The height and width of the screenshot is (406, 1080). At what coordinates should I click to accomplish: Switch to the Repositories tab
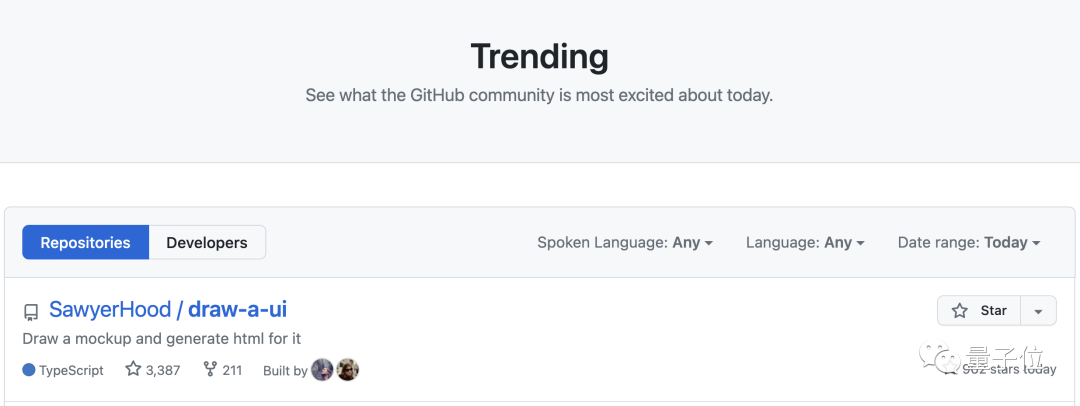pos(85,243)
